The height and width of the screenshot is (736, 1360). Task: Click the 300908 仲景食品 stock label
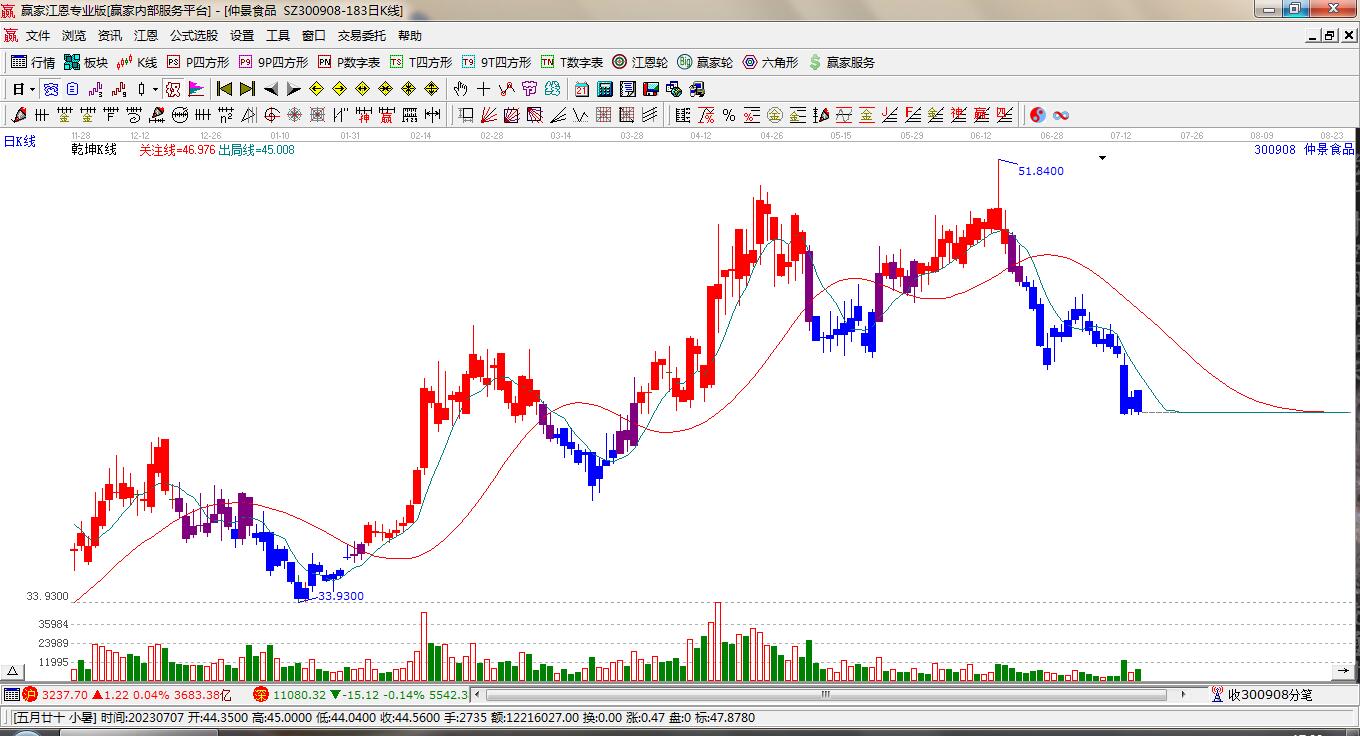point(1304,149)
